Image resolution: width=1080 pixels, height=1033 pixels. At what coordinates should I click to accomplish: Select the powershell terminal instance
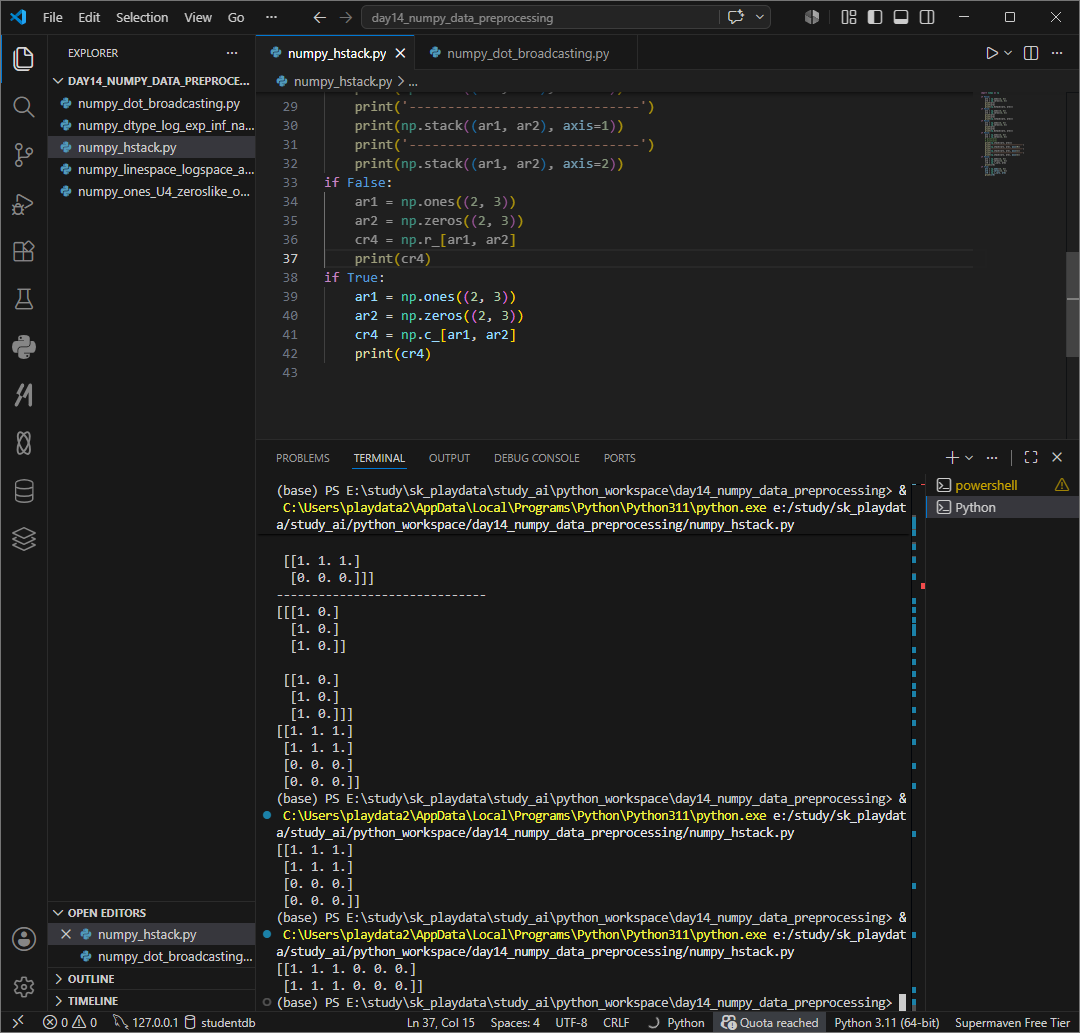[1001, 485]
